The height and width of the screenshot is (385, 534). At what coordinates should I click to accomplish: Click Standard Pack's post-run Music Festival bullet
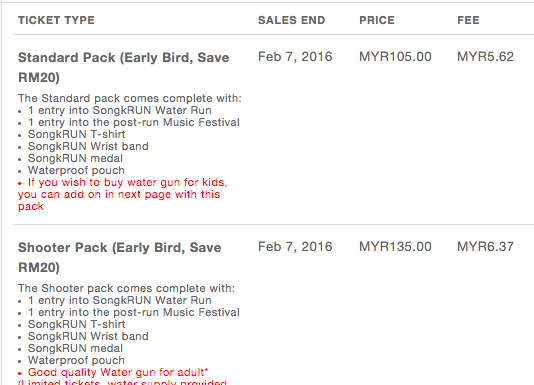[x=134, y=122]
